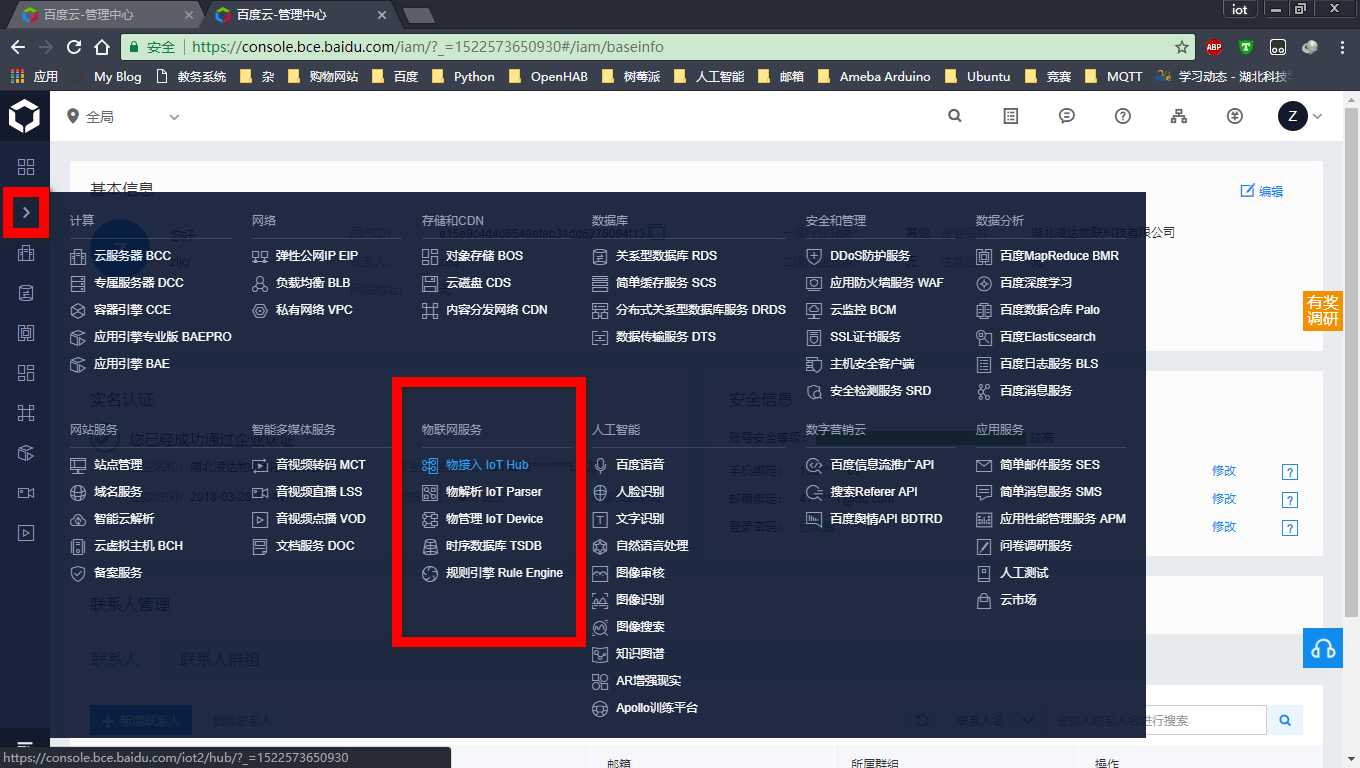1360x768 pixels.
Task: Open the 有奖调研 survey badge
Action: coord(1322,311)
